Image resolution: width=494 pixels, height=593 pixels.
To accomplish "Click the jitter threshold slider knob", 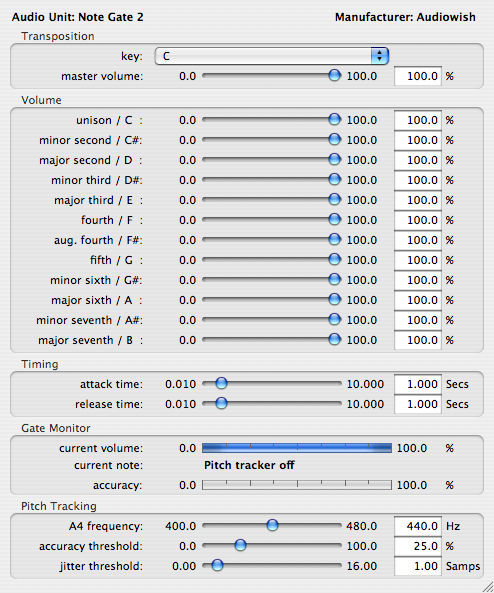I will [217, 565].
